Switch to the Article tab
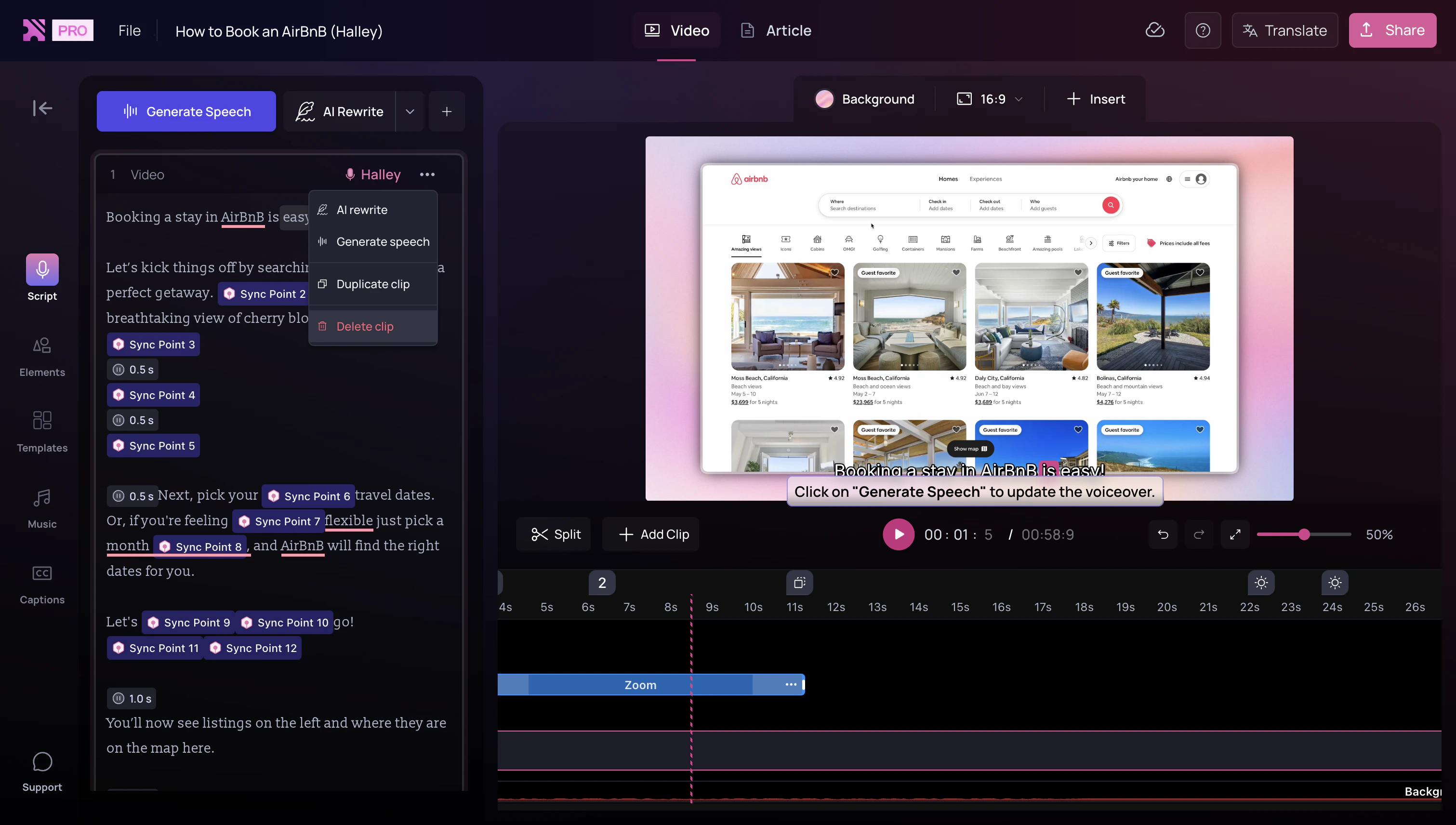Image resolution: width=1456 pixels, height=825 pixels. pos(776,30)
